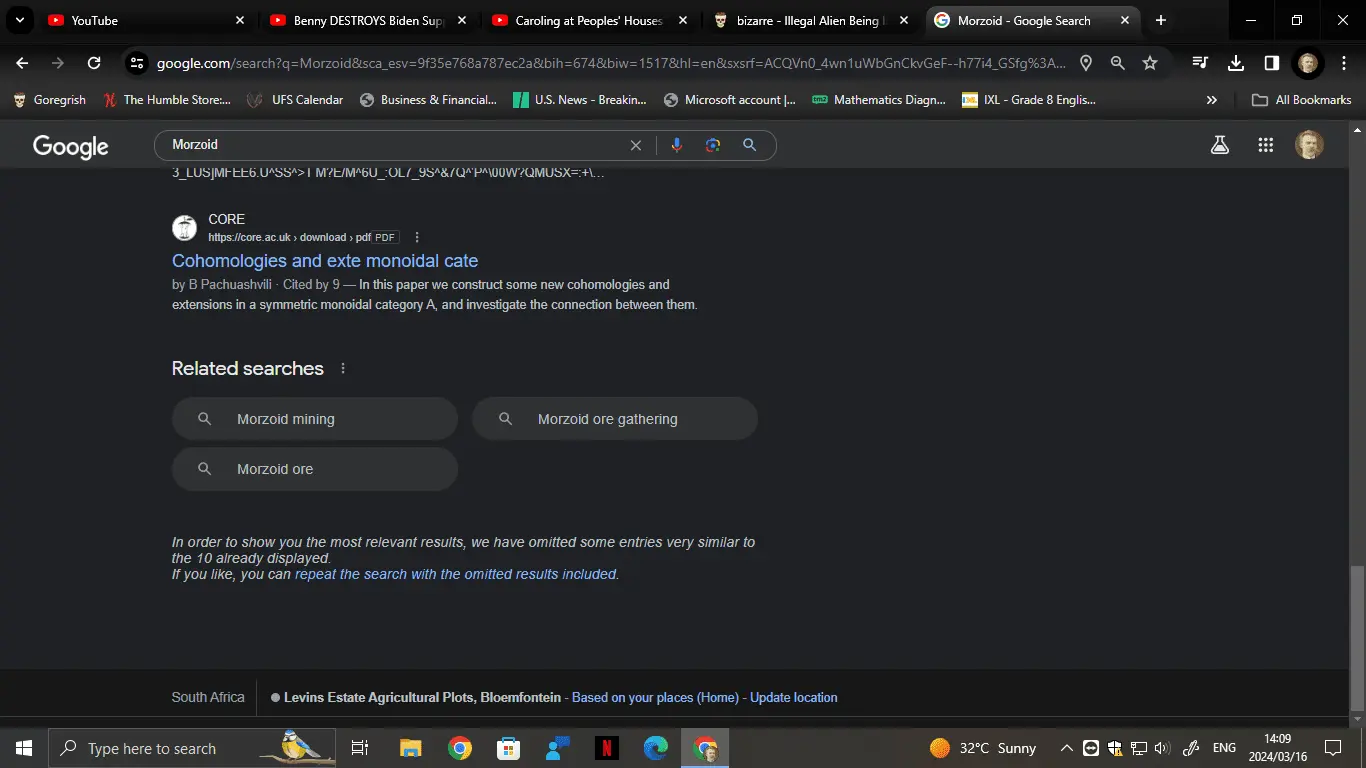Switch to the YouTube tab
1366x768 pixels.
pyautogui.click(x=147, y=20)
